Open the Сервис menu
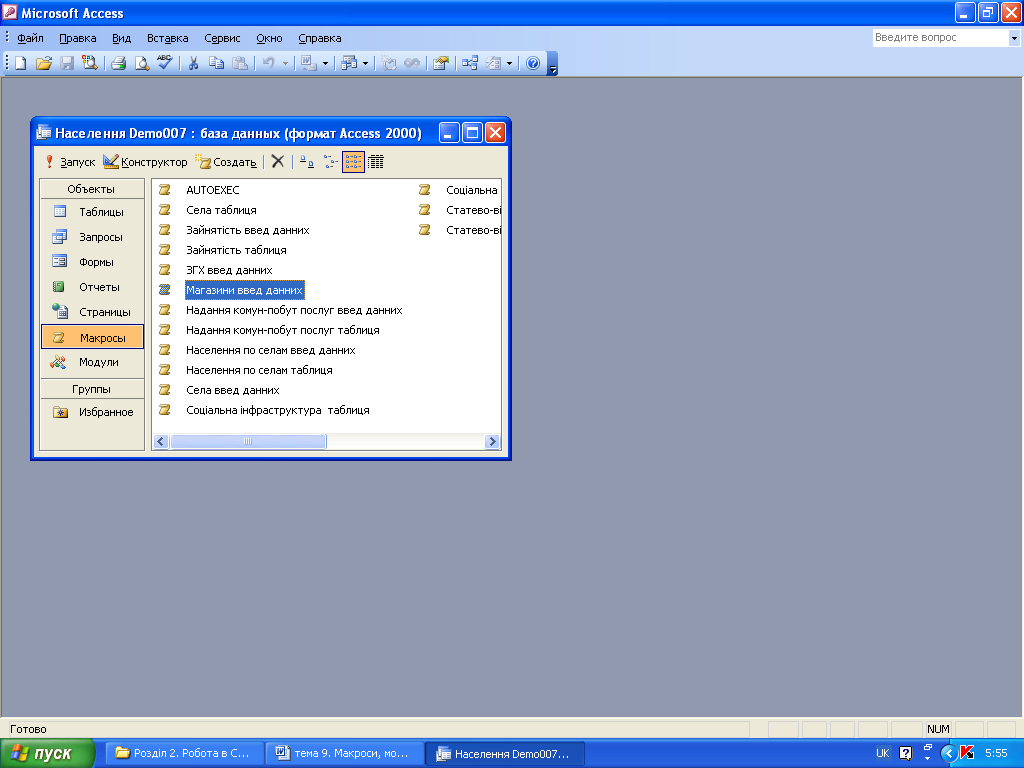 coord(222,38)
